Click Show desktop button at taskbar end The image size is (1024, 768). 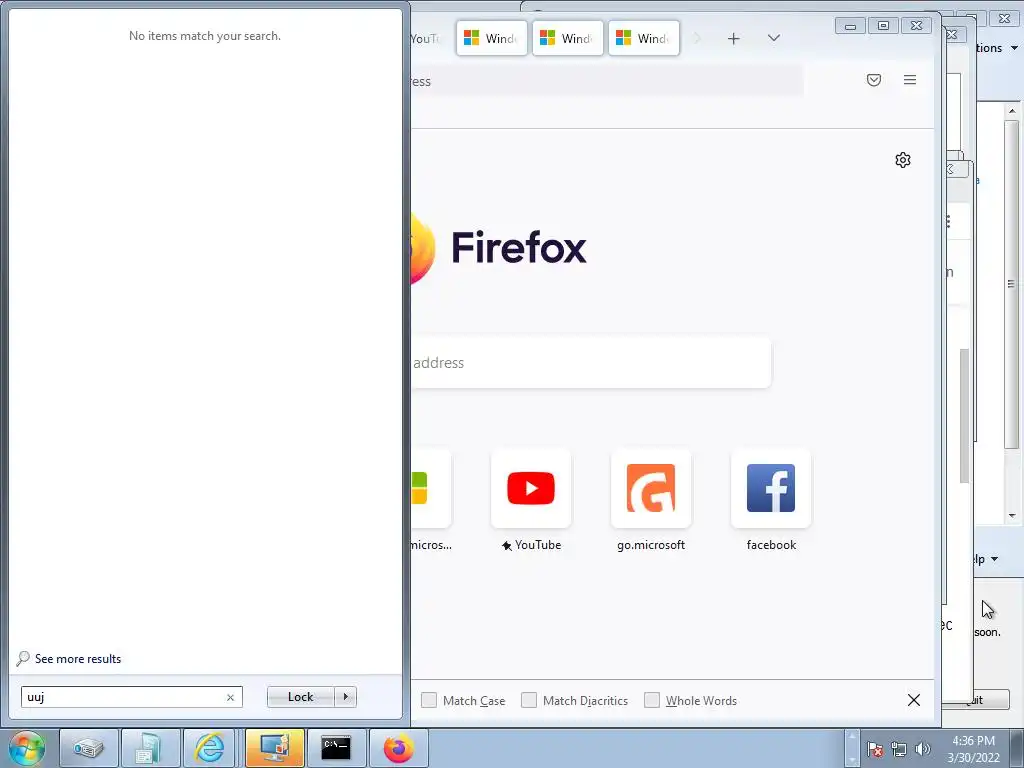click(x=1017, y=748)
